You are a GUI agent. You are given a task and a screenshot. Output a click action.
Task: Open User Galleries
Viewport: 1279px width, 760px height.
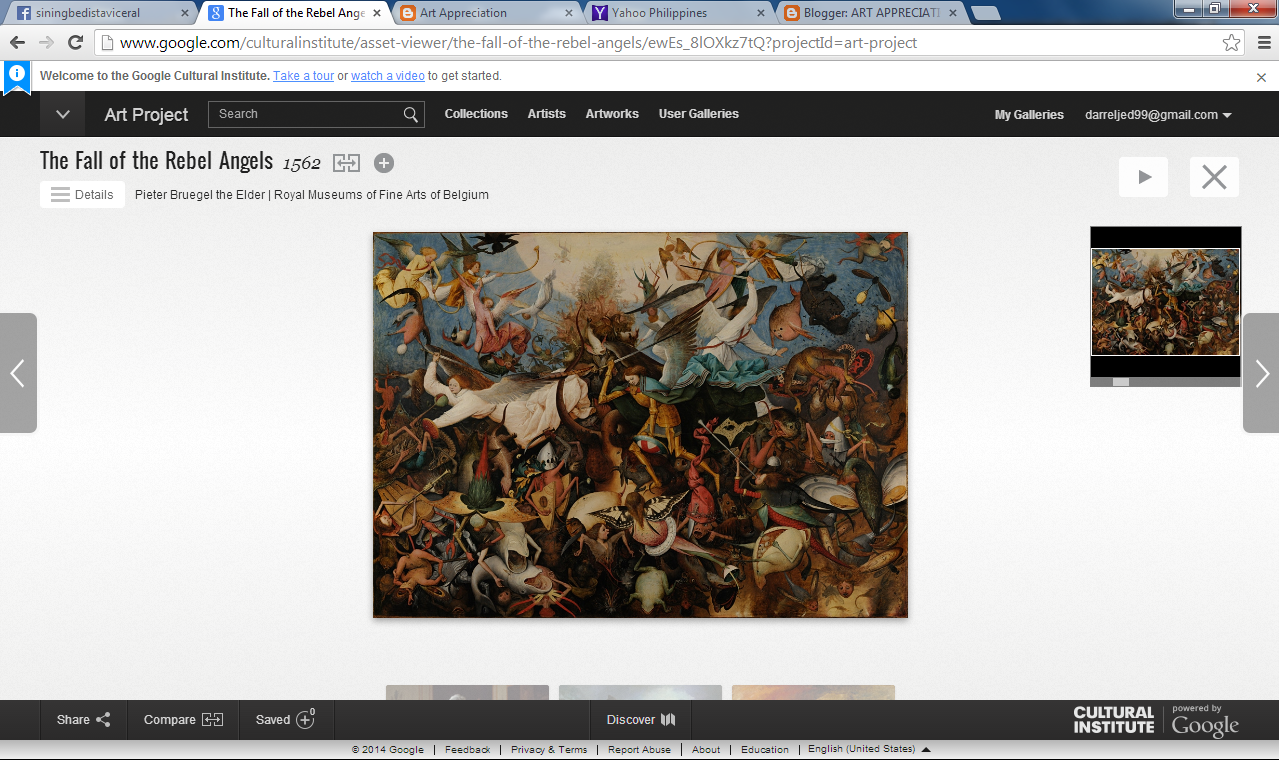click(699, 114)
